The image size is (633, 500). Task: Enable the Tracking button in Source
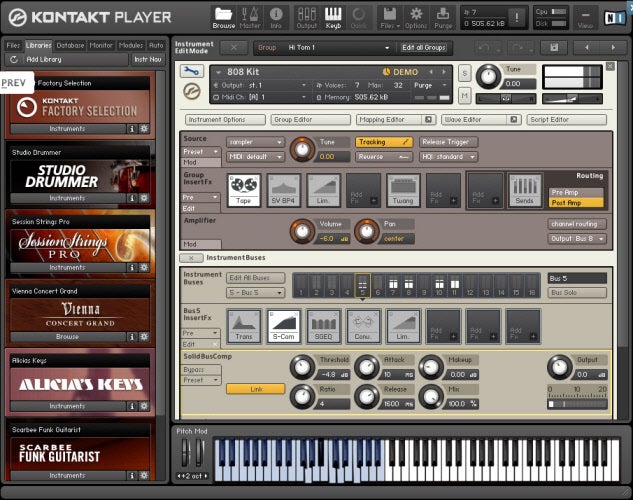click(x=383, y=142)
